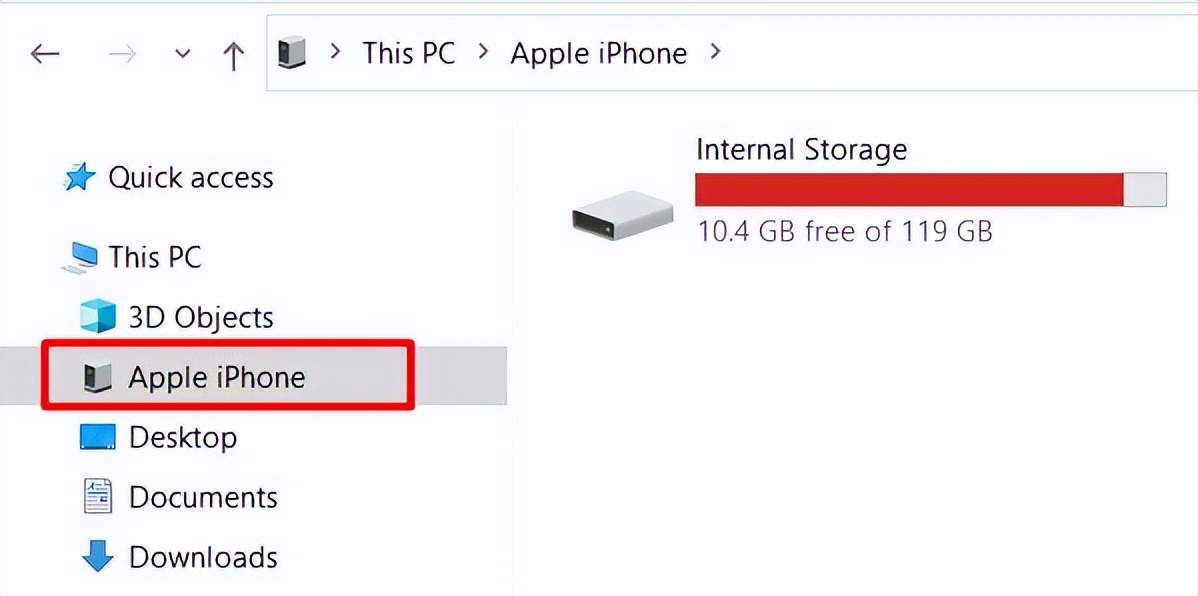Click the forward navigation arrow
This screenshot has height=596, width=1198.
pos(122,54)
